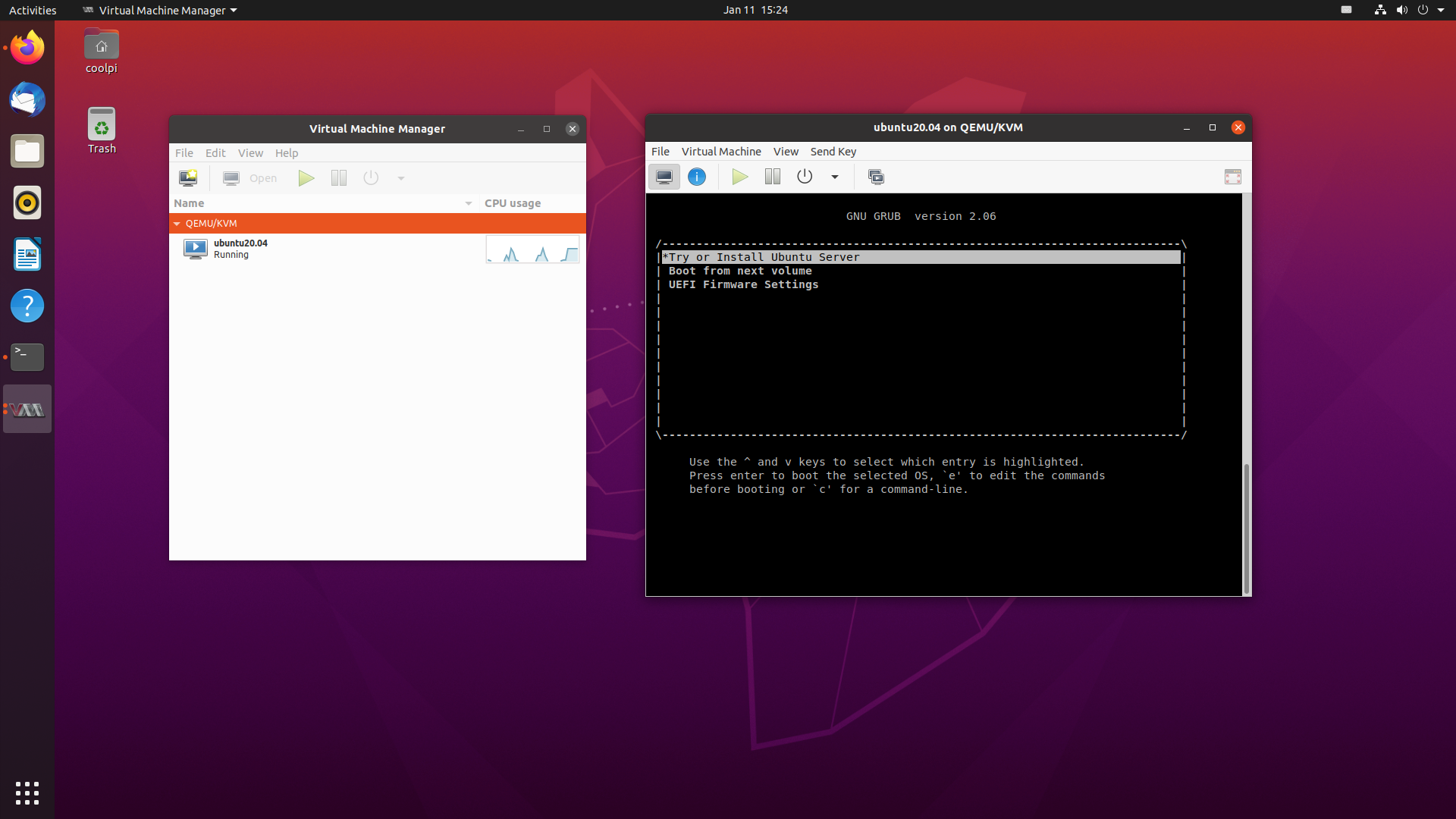Open the Edit menu in Virtual Machine Manager
1456x819 pixels.
215,152
